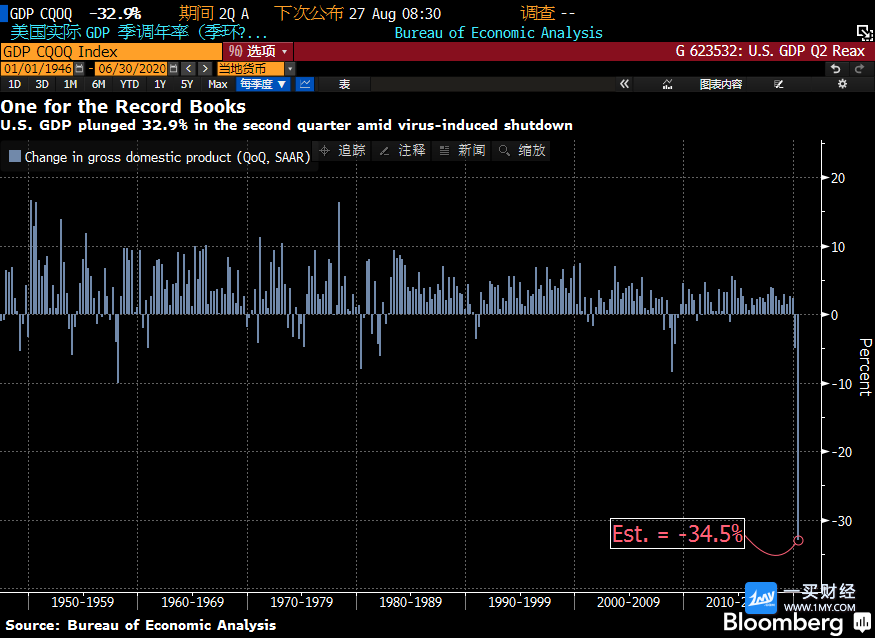Click the 1980-1989 axis label
875x638 pixels.
(411, 602)
